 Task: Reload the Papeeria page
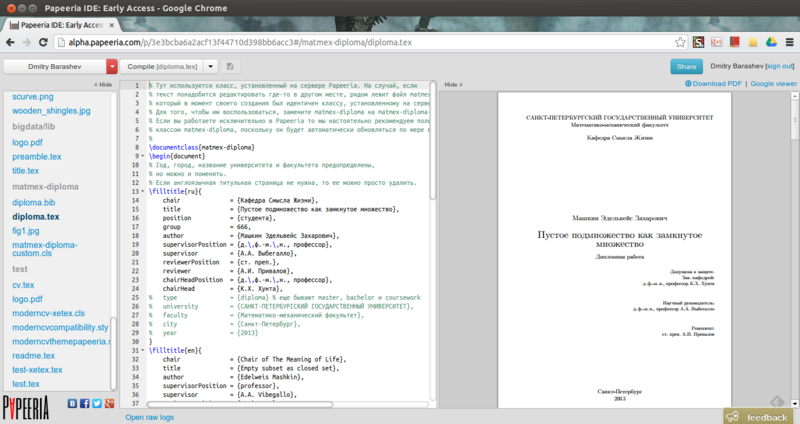pos(43,42)
